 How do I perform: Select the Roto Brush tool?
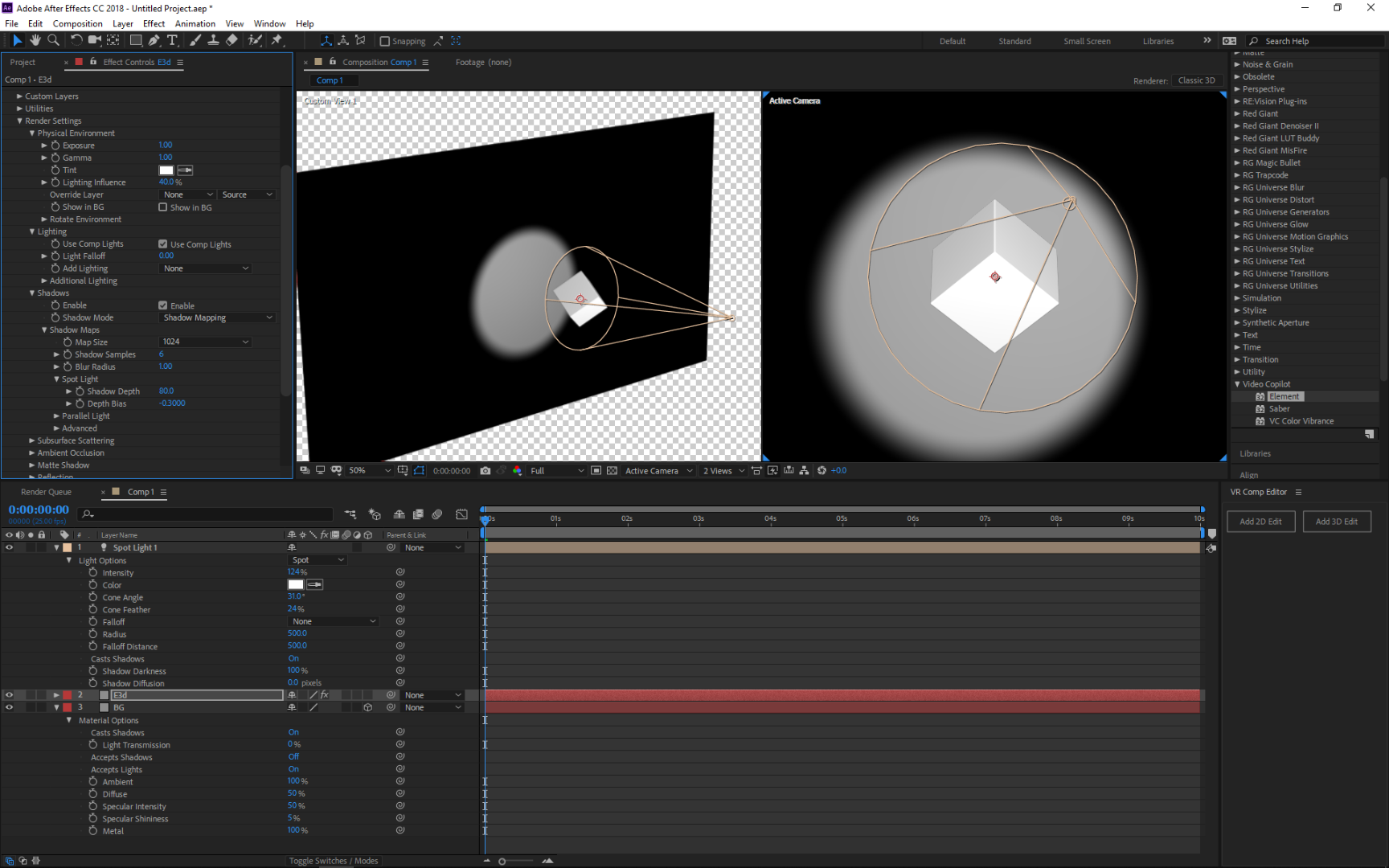click(x=255, y=40)
